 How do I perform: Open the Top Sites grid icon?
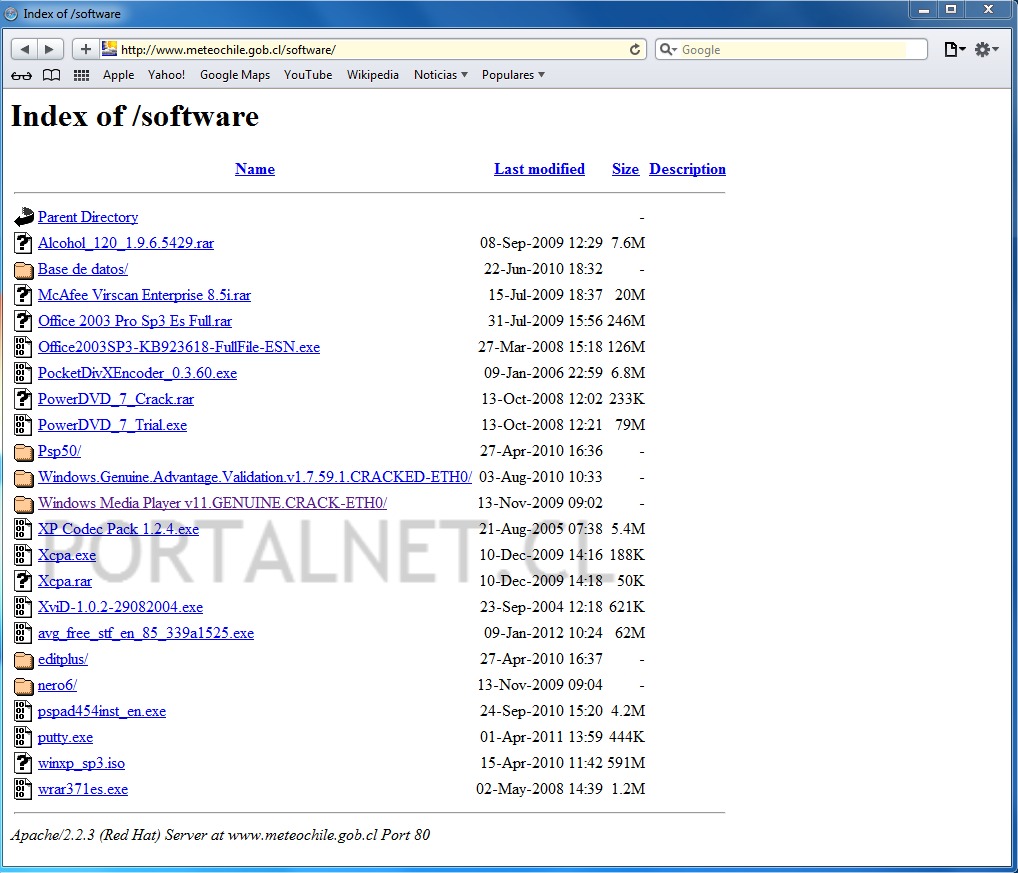[x=81, y=75]
